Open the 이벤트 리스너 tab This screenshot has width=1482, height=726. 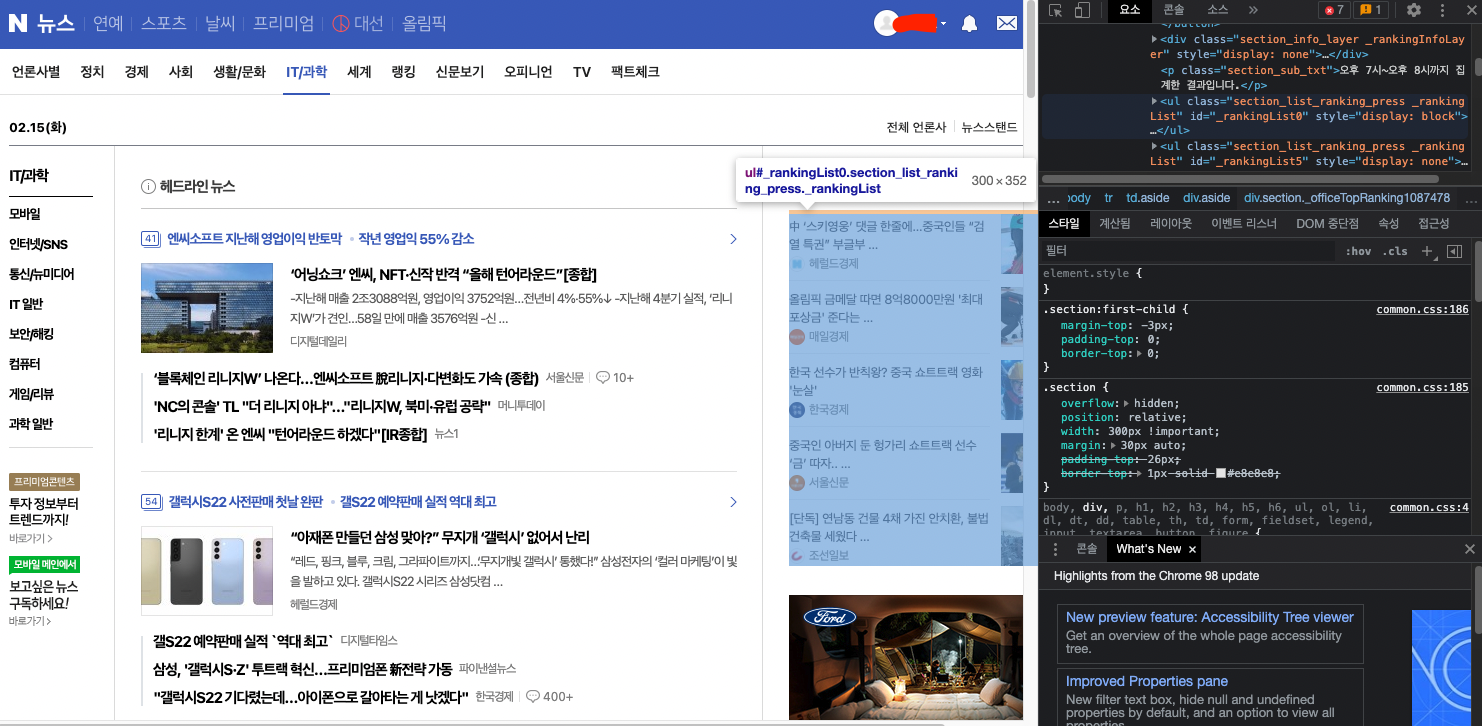pyautogui.click(x=1243, y=224)
